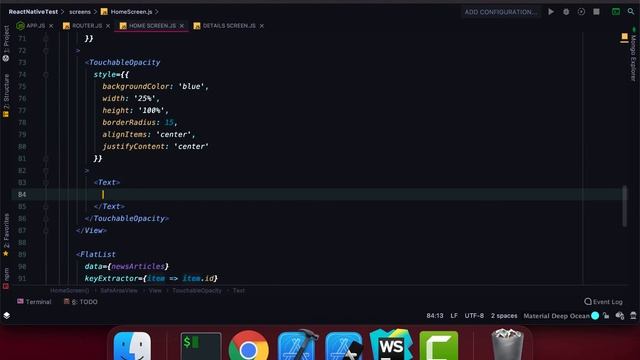The image size is (640, 360).
Task: Open the Project tool window
Action: (x=6, y=43)
